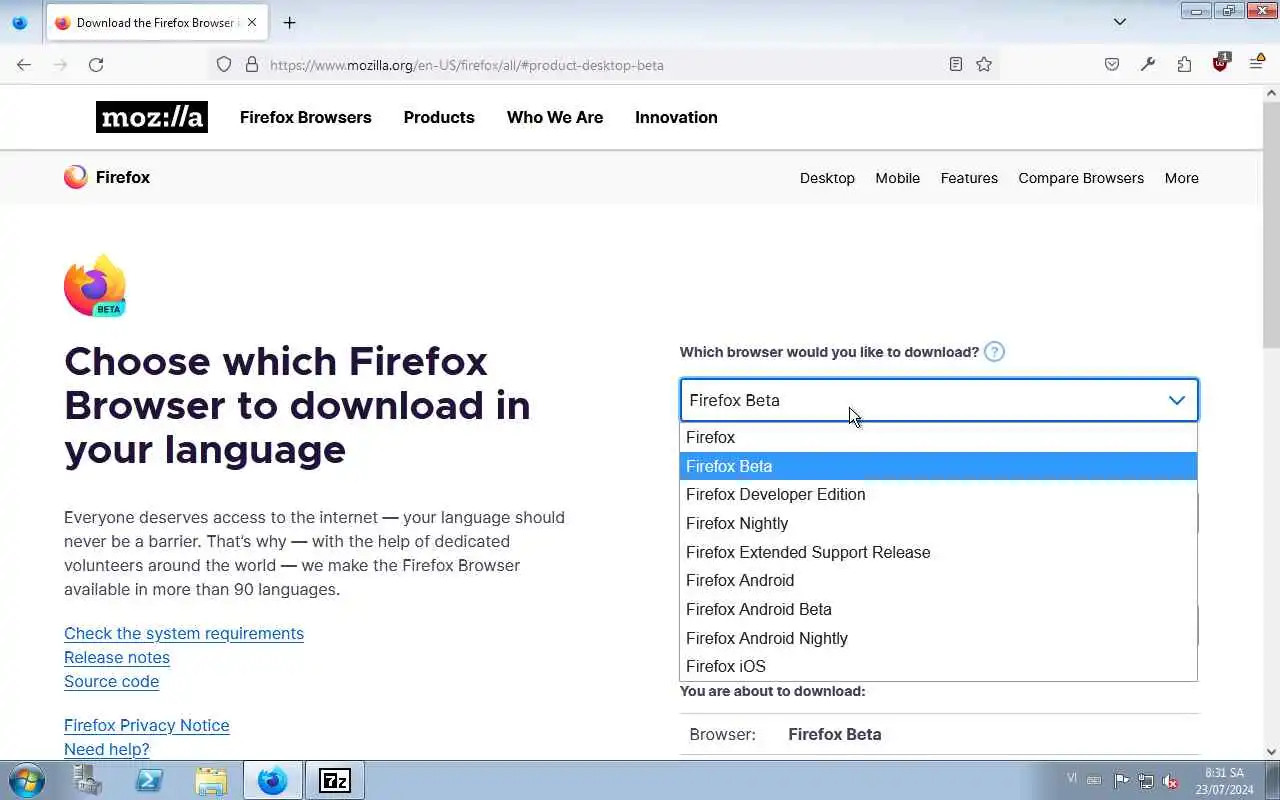Open the Firefox application menu
The image size is (1280, 800).
[x=1256, y=64]
